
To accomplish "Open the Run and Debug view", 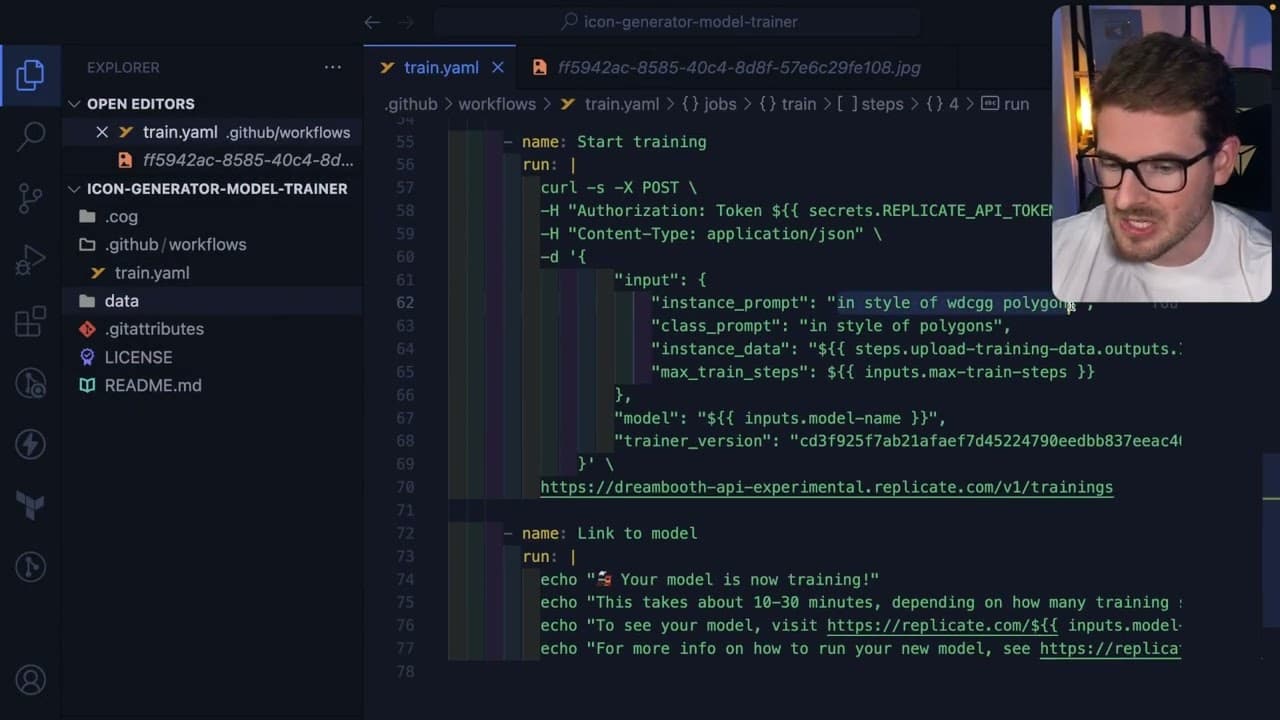I will pos(30,260).
